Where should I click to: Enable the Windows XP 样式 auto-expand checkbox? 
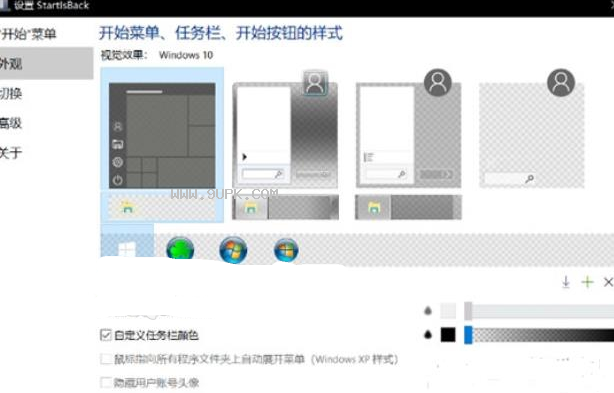[x=106, y=359]
